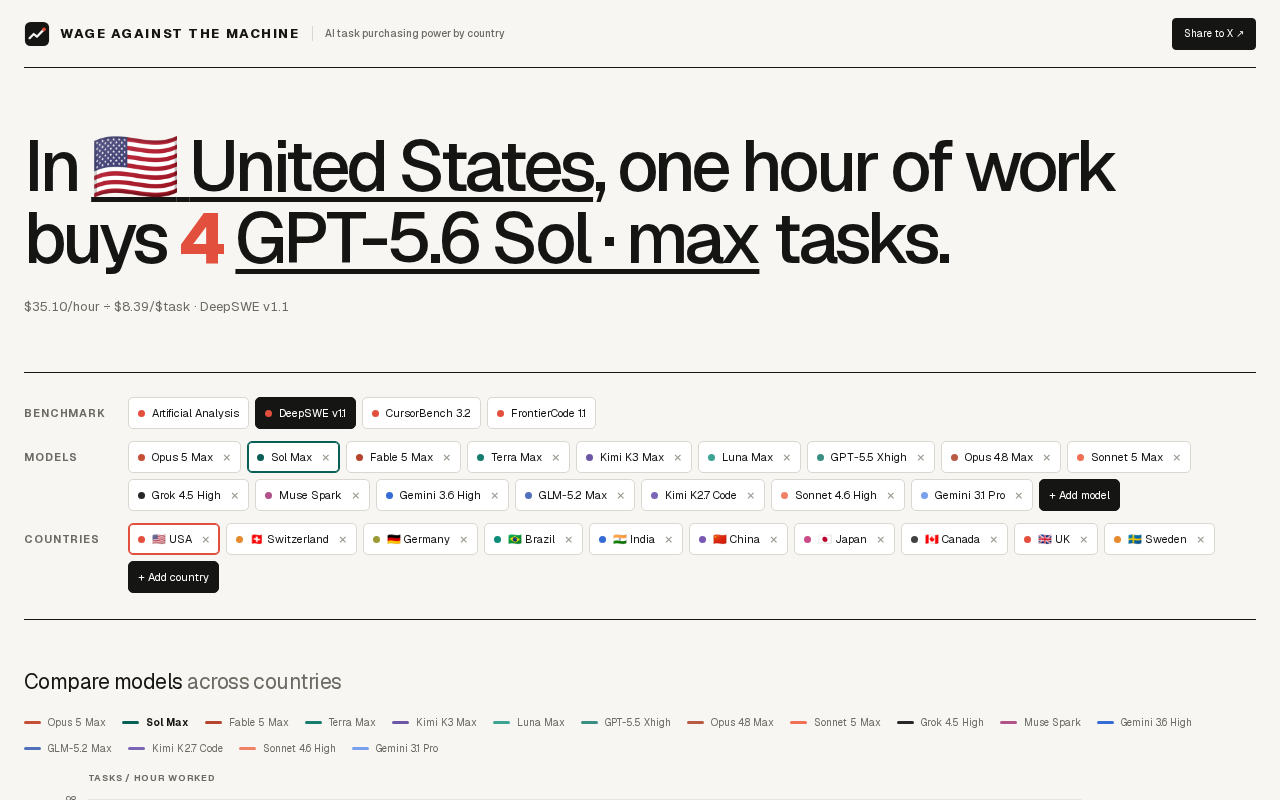Remove UK from countries
This screenshot has height=800, width=1280.
1084,539
